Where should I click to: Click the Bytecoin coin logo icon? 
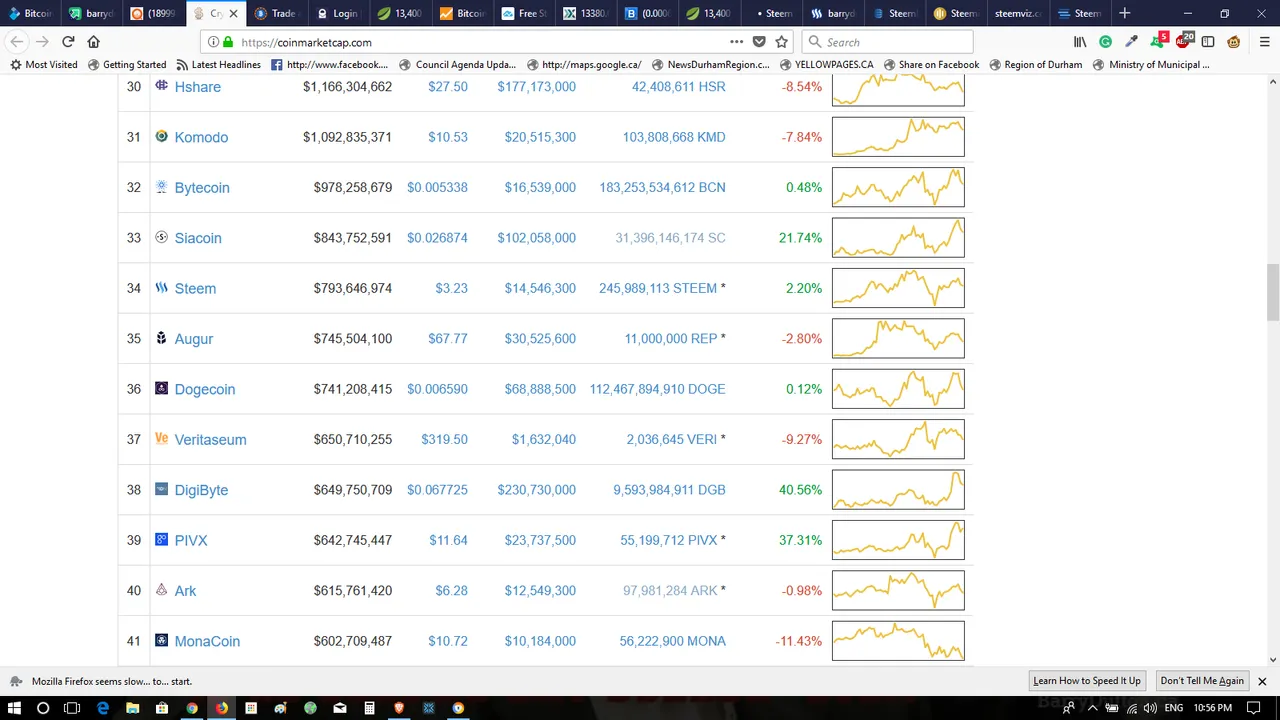161,187
